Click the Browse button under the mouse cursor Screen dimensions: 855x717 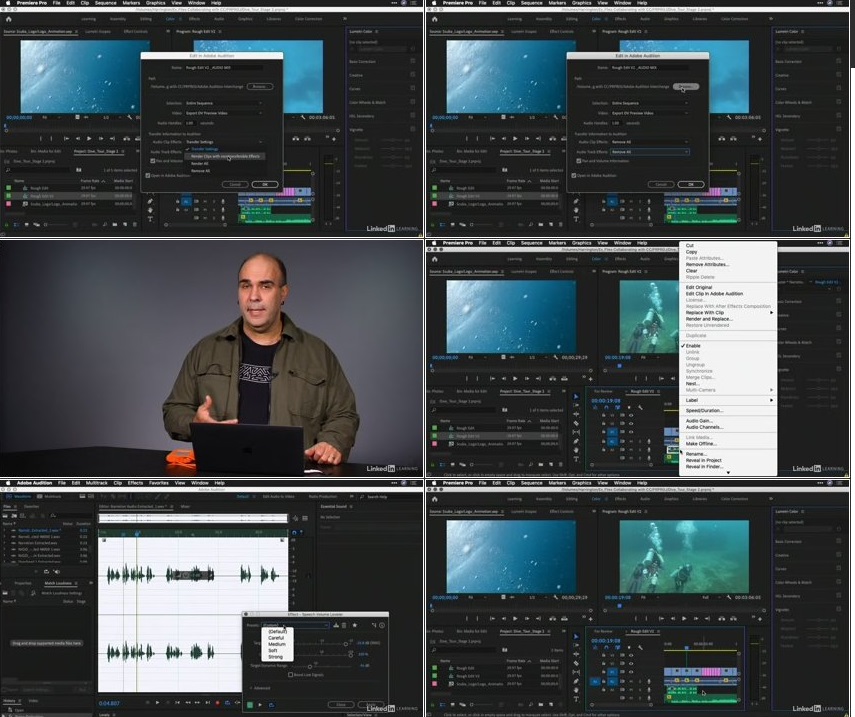(685, 86)
